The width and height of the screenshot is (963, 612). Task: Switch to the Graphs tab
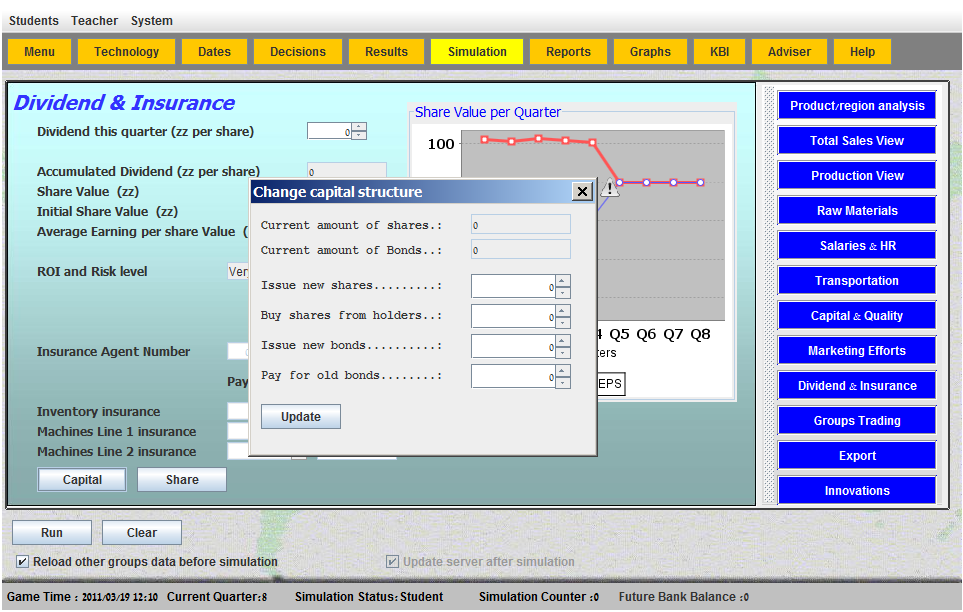click(x=650, y=52)
